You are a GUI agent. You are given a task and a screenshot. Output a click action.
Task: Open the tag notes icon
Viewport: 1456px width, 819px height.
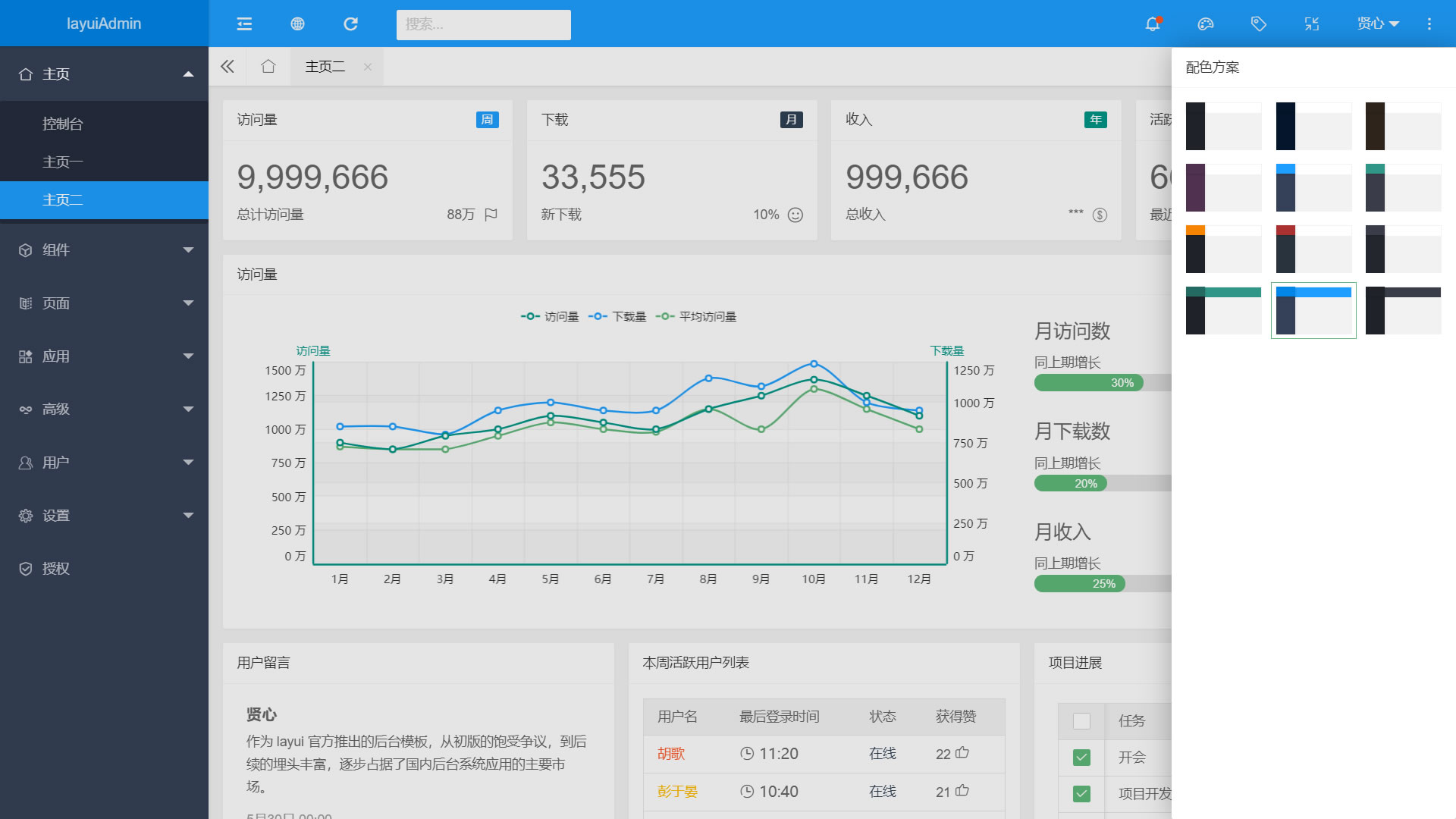point(1259,24)
